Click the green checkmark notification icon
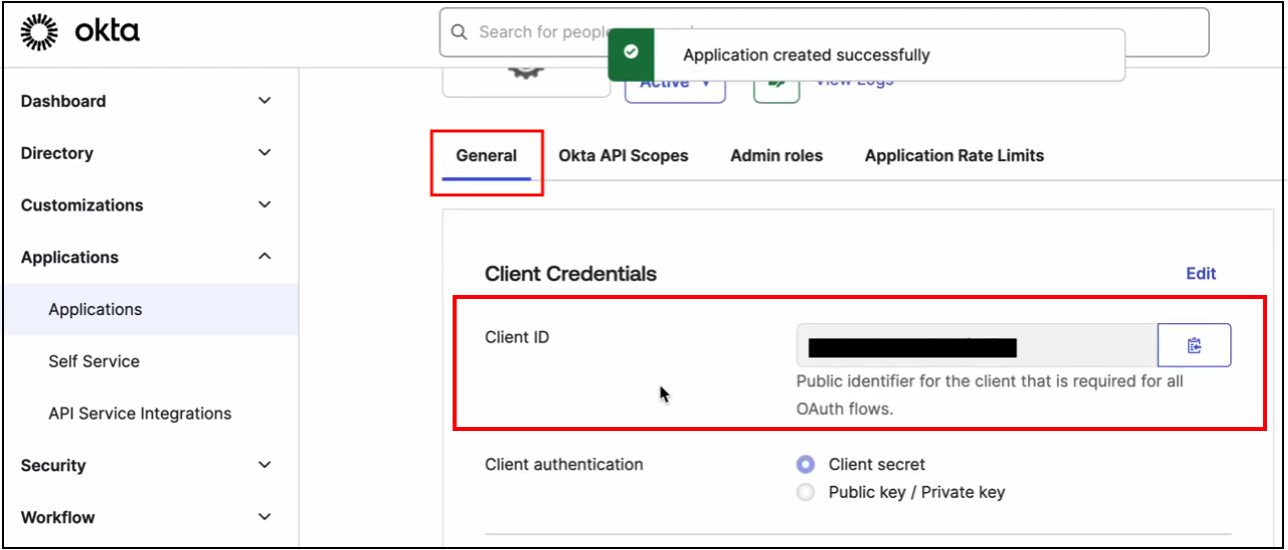This screenshot has height=550, width=1288. pyautogui.click(x=630, y=54)
